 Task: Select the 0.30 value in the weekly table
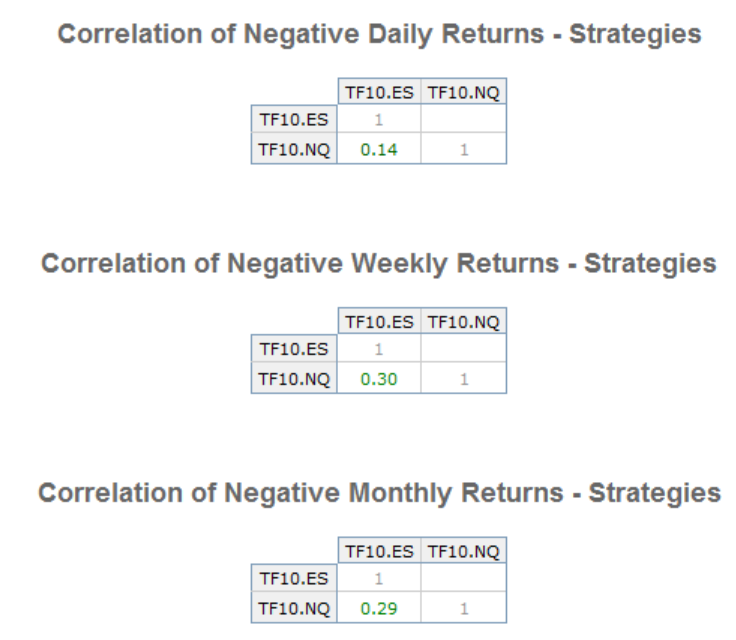378,379
